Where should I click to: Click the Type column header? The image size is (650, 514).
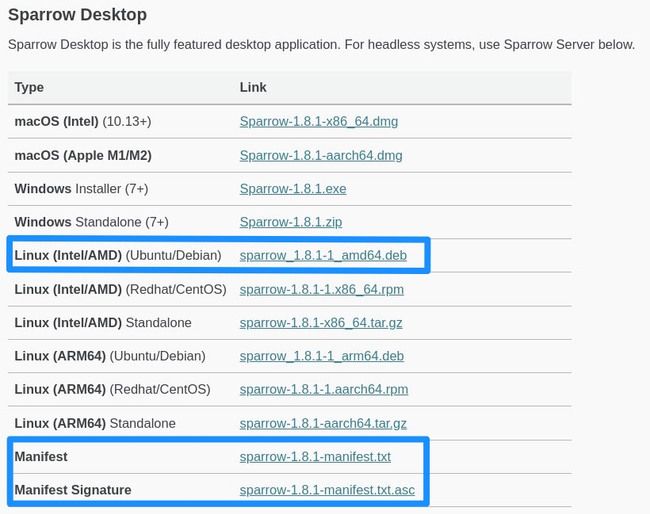point(29,88)
